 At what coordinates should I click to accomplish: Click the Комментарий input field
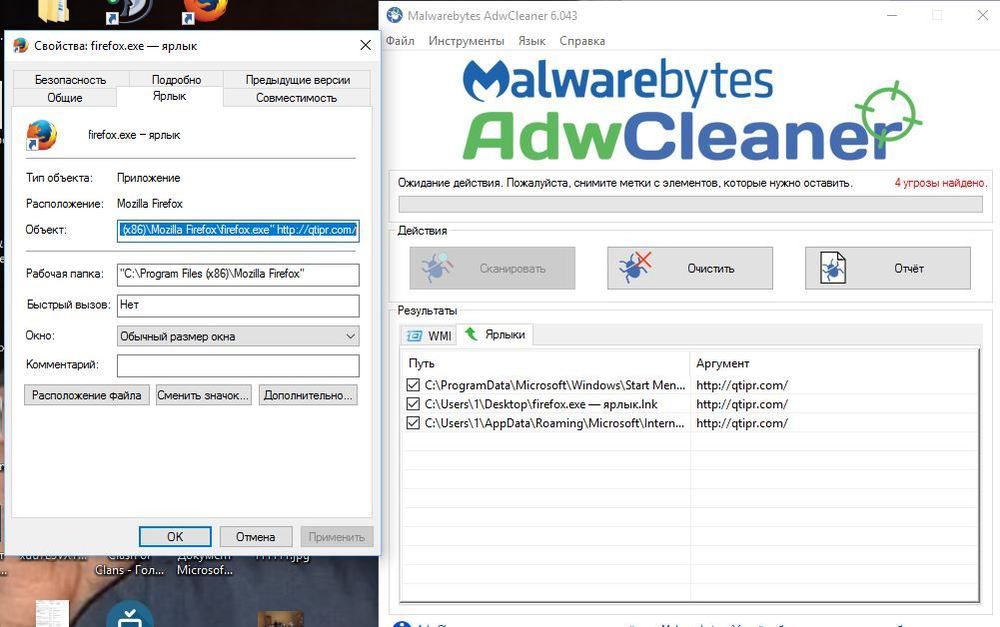(x=238, y=365)
